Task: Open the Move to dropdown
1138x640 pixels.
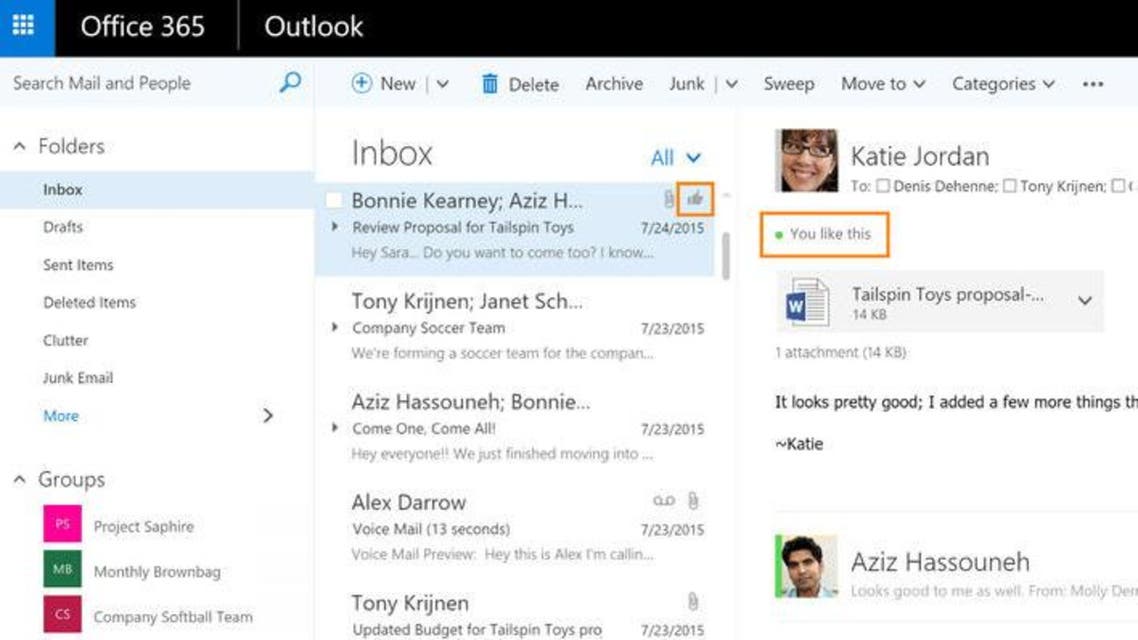Action: [x=883, y=84]
